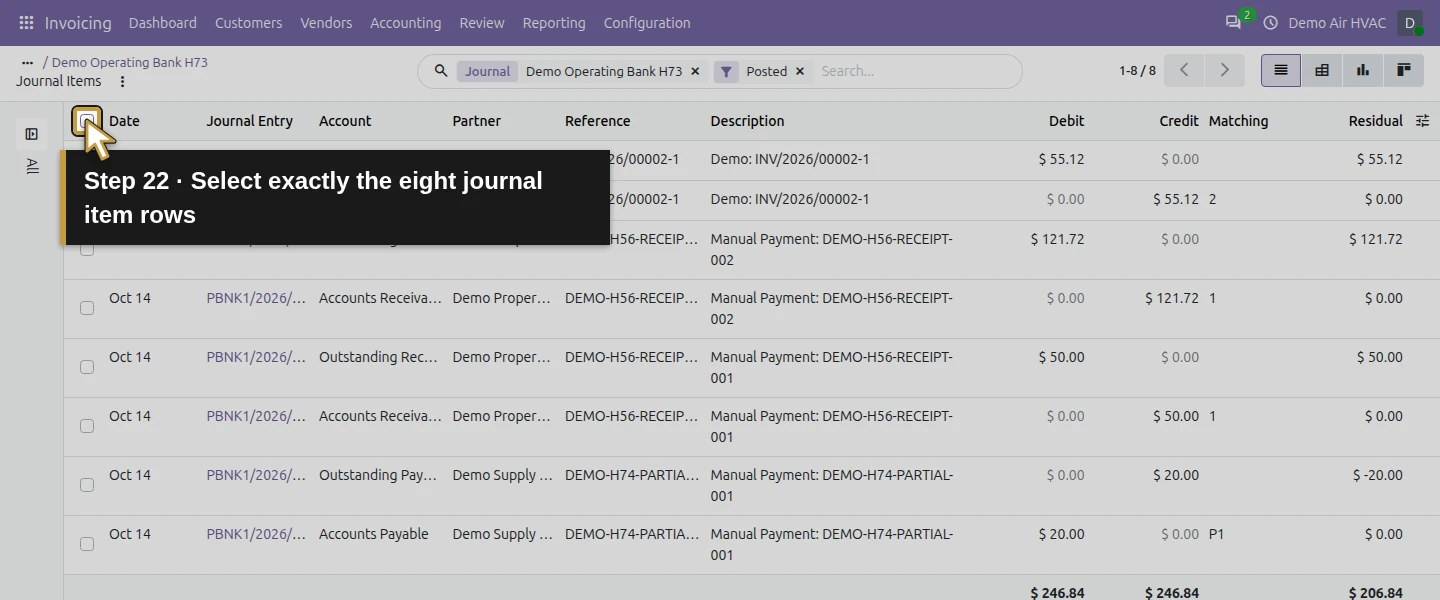This screenshot has width=1440, height=600.
Task: Open the Customers menu
Action: (249, 22)
